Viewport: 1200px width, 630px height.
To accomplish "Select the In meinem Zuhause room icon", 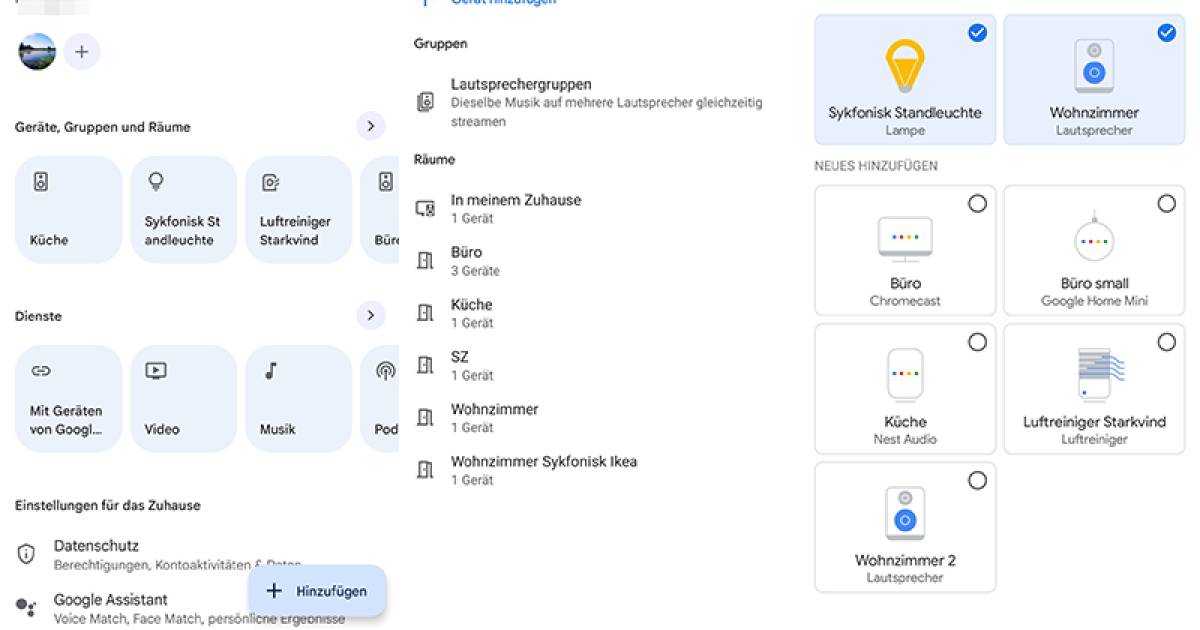I will (x=426, y=208).
